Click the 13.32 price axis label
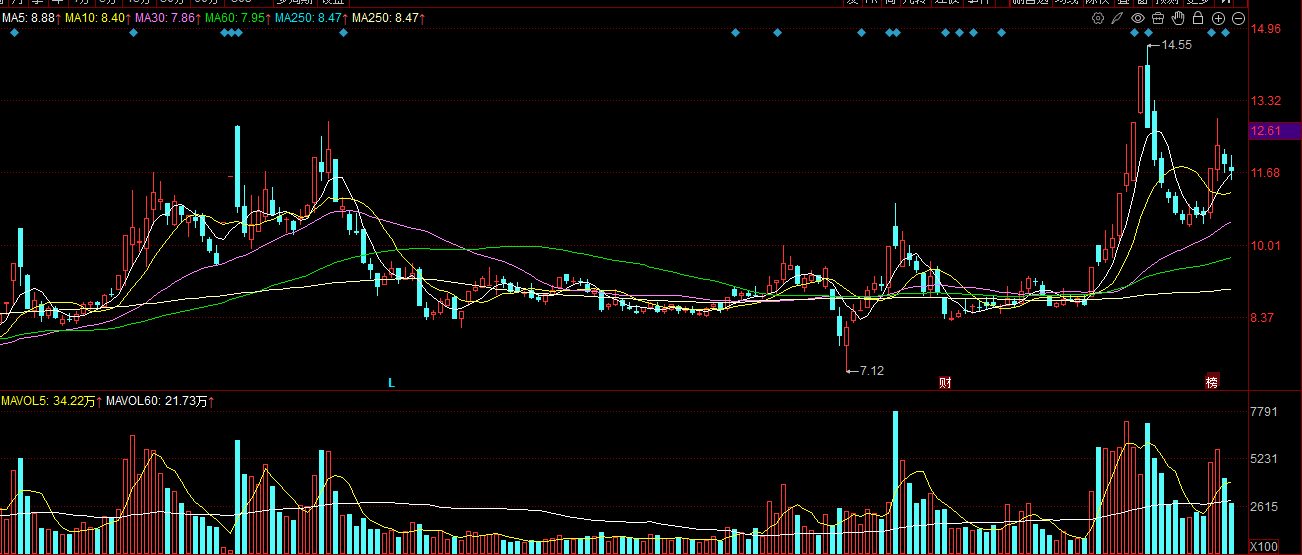The height and width of the screenshot is (555, 1302). pos(1266,101)
